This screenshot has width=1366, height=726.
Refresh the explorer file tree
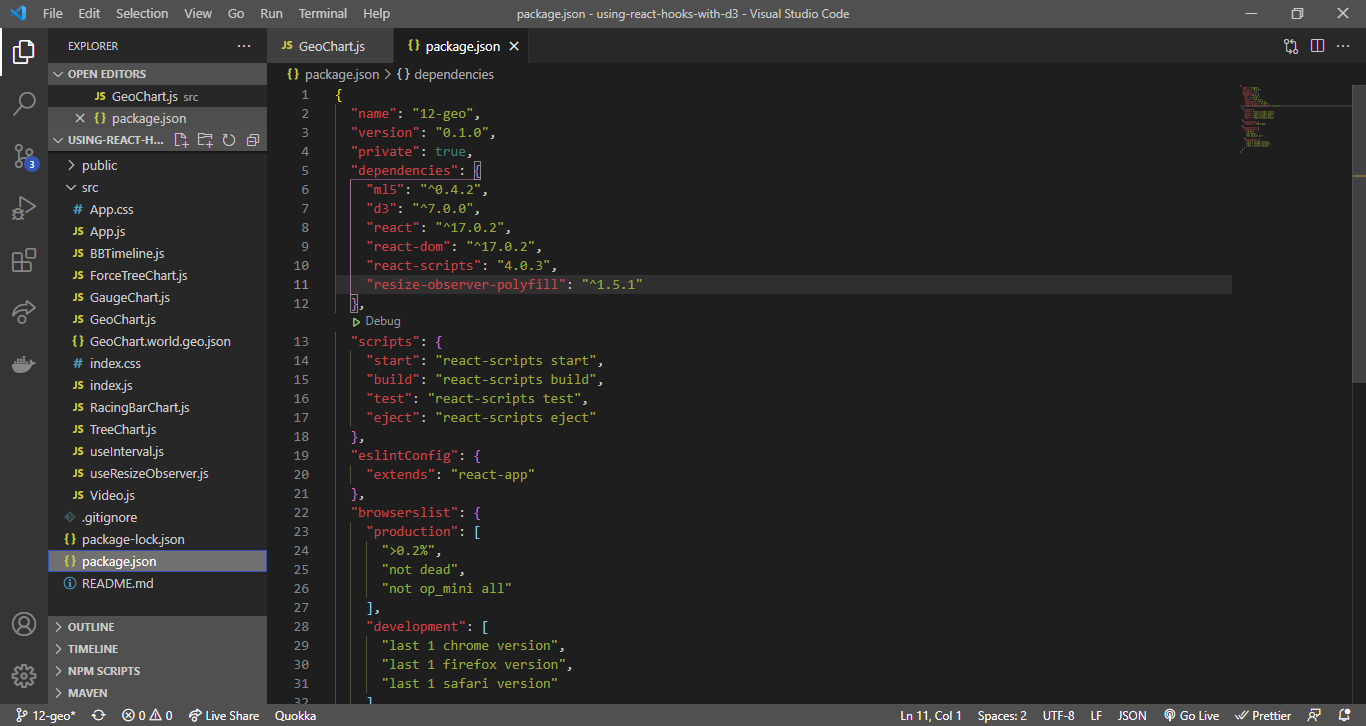(x=229, y=140)
